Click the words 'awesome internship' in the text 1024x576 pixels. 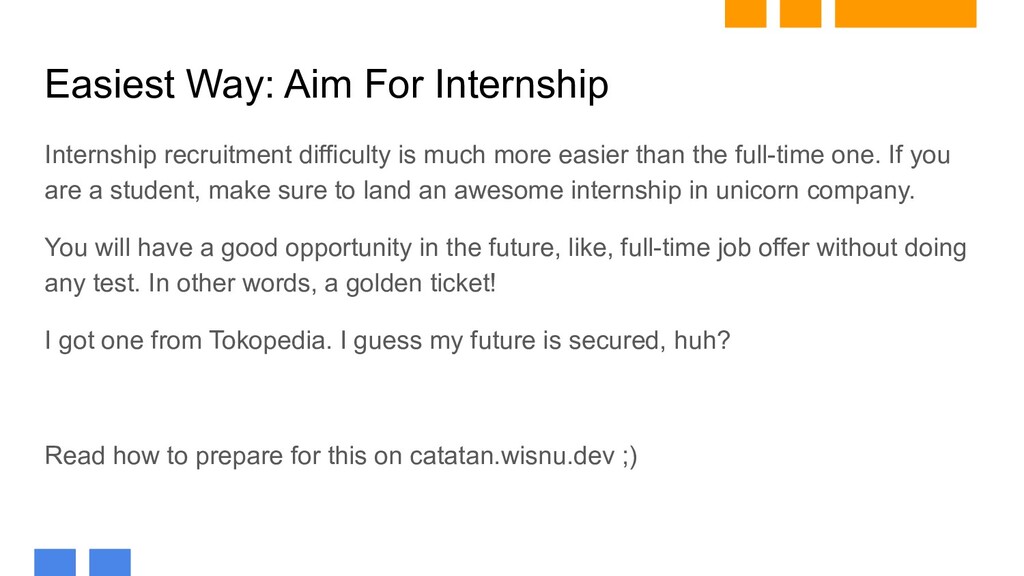[x=568, y=191]
